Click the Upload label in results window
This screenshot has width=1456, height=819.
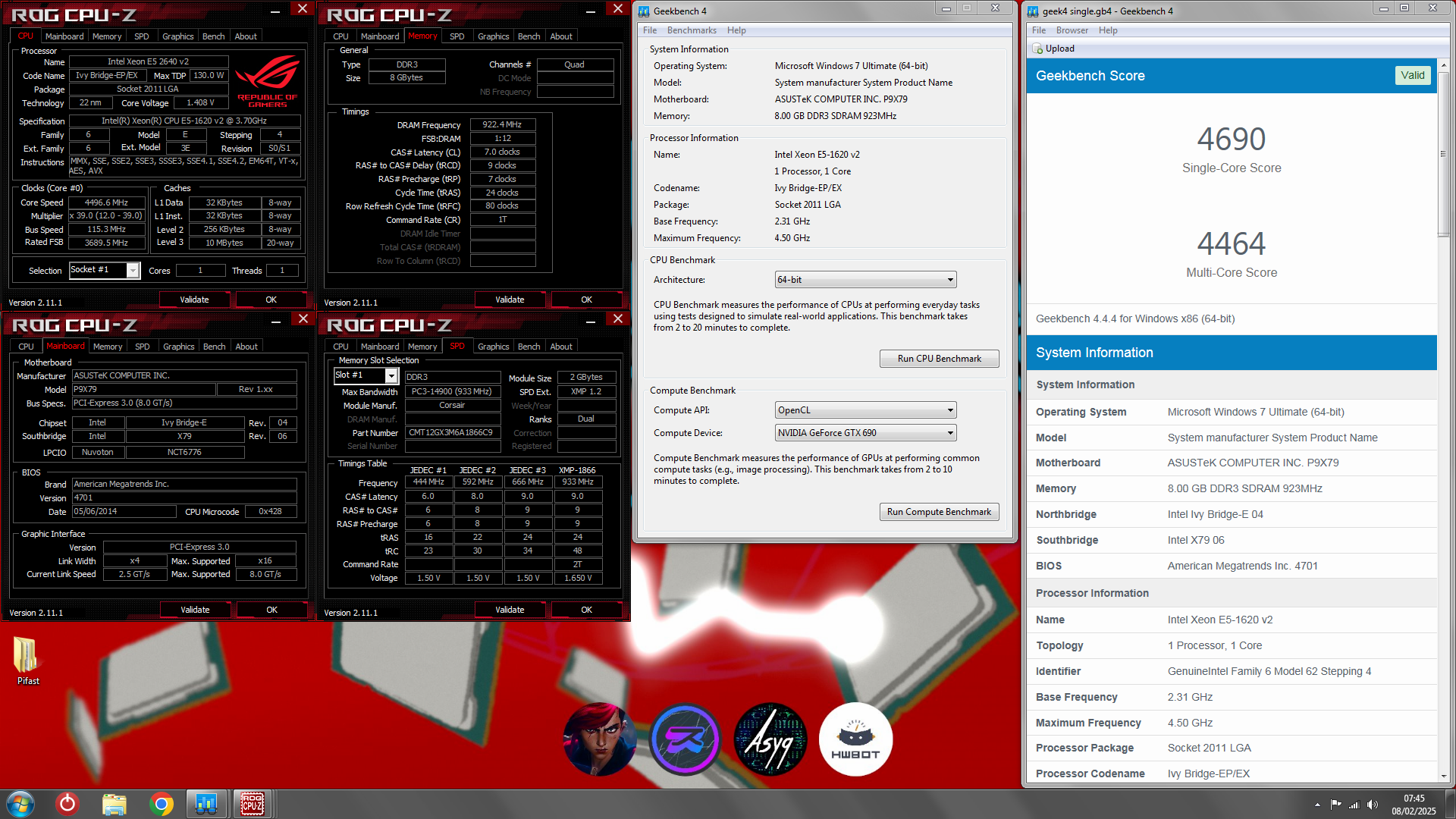(x=1059, y=49)
